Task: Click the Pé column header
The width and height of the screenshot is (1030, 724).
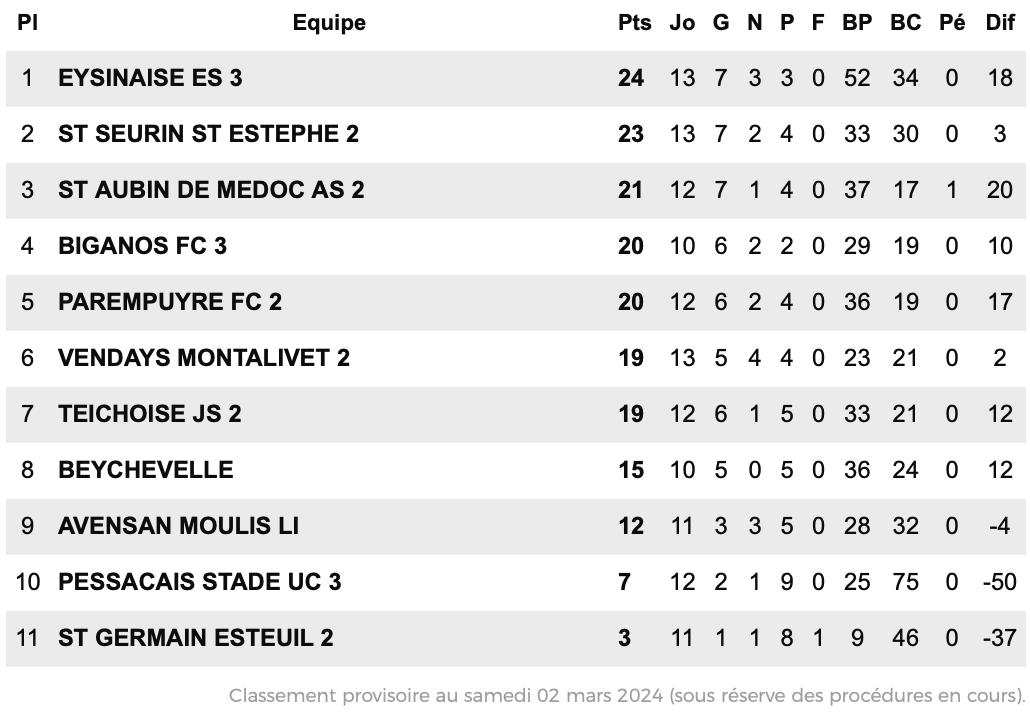Action: (952, 22)
